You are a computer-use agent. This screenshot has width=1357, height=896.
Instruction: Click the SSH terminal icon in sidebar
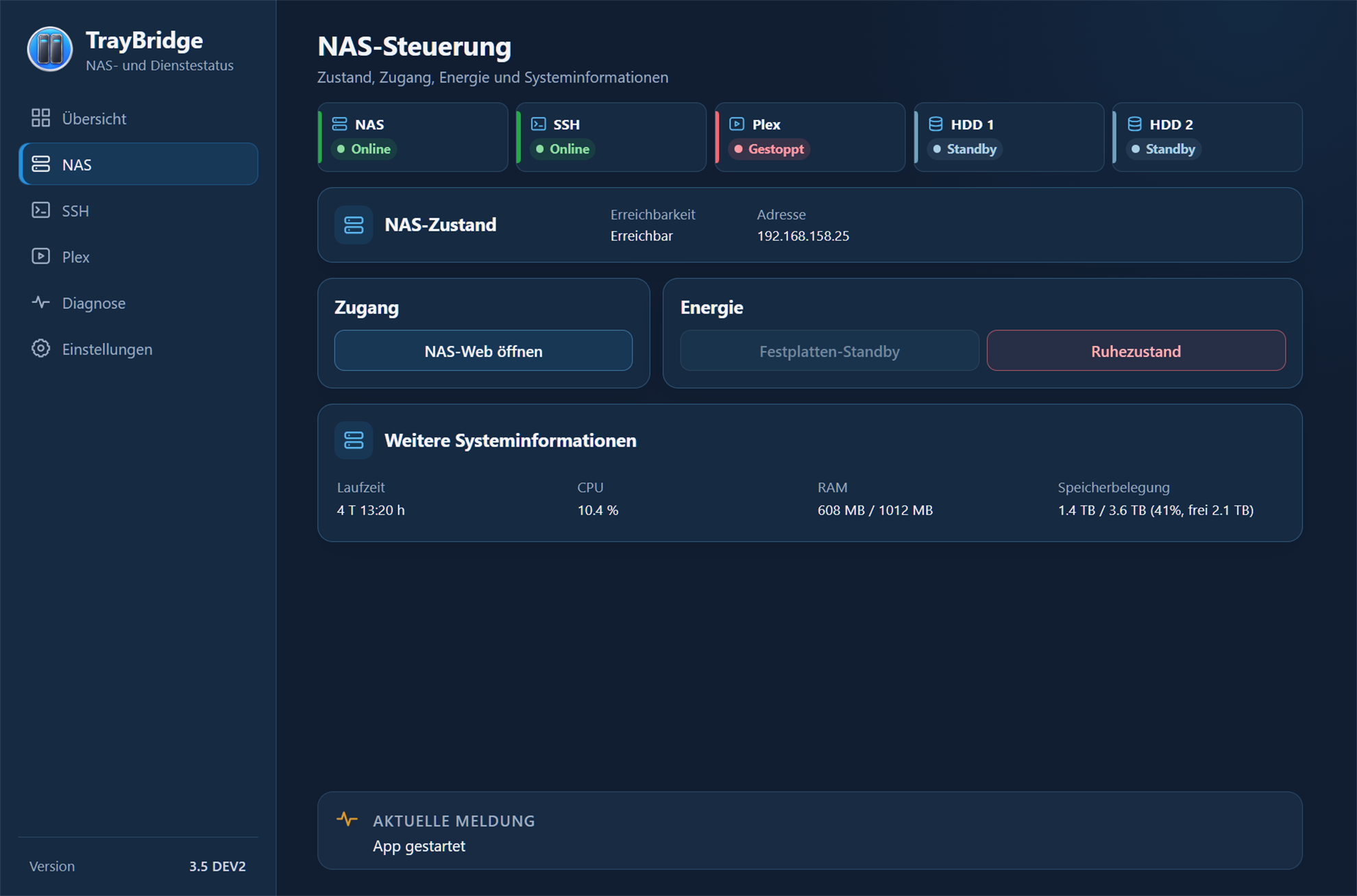(x=40, y=210)
